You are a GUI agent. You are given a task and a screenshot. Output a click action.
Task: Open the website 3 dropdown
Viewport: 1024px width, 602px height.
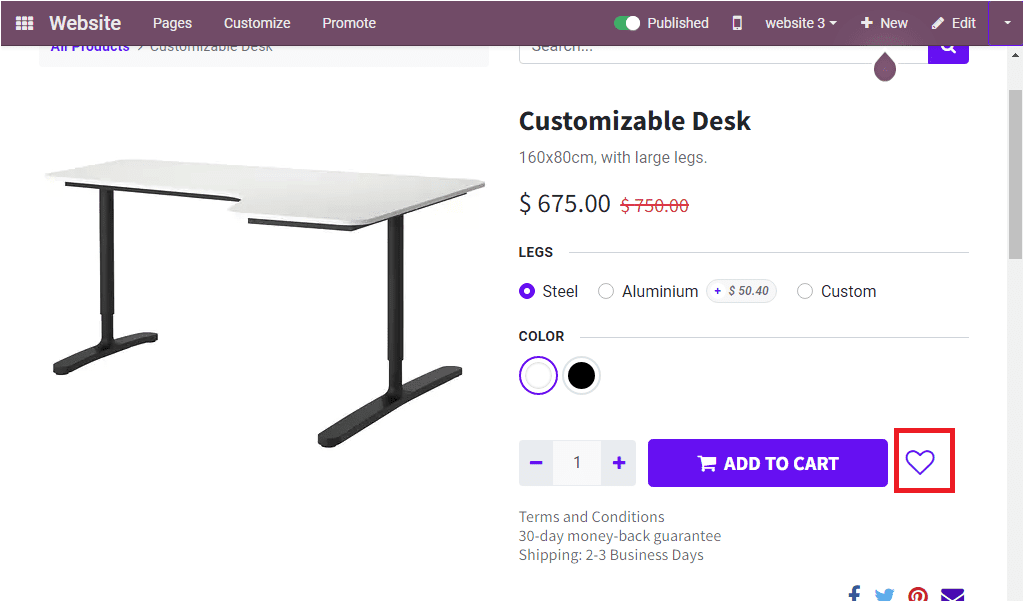pyautogui.click(x=800, y=22)
